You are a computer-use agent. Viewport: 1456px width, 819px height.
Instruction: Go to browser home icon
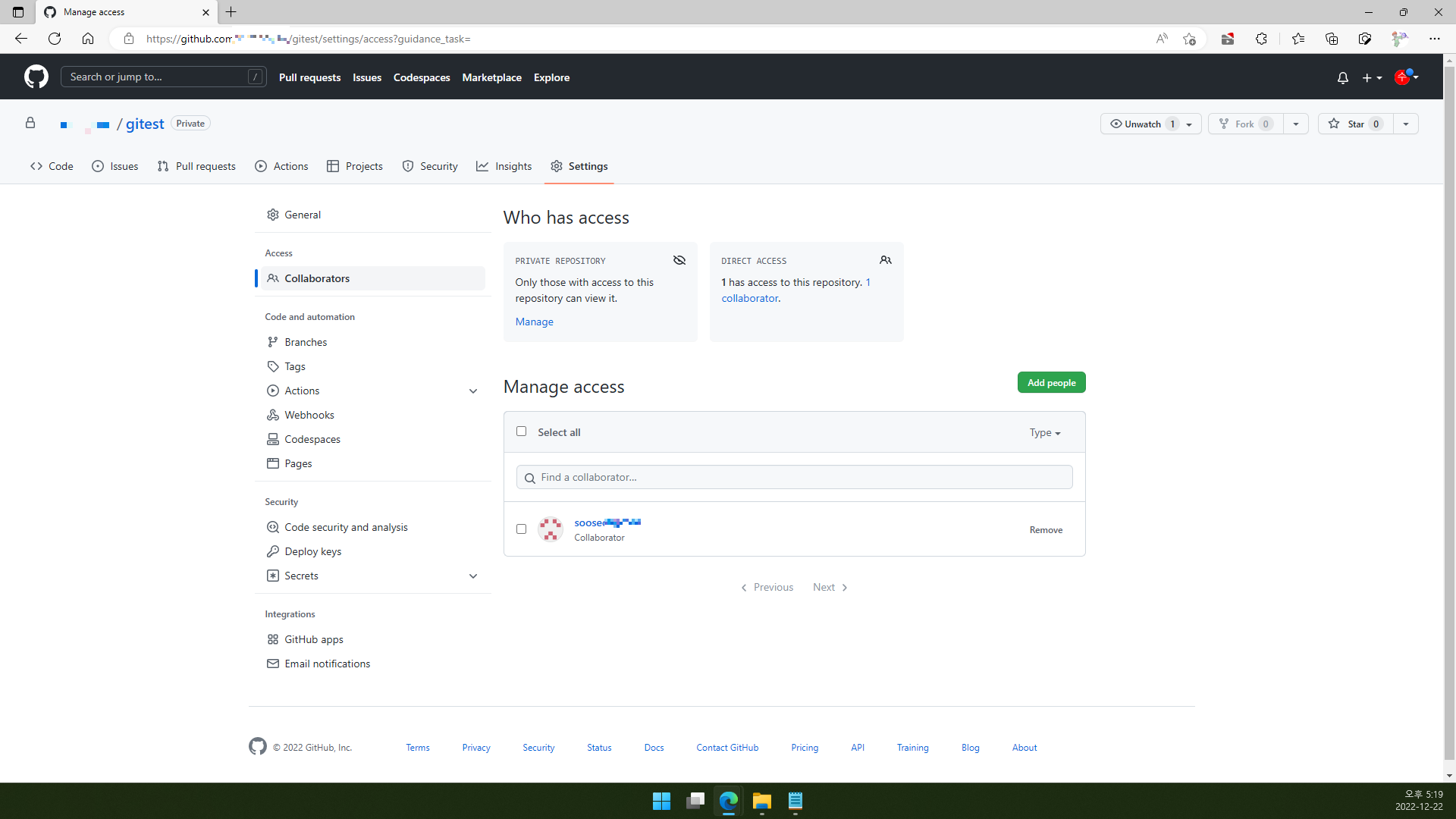coord(88,39)
